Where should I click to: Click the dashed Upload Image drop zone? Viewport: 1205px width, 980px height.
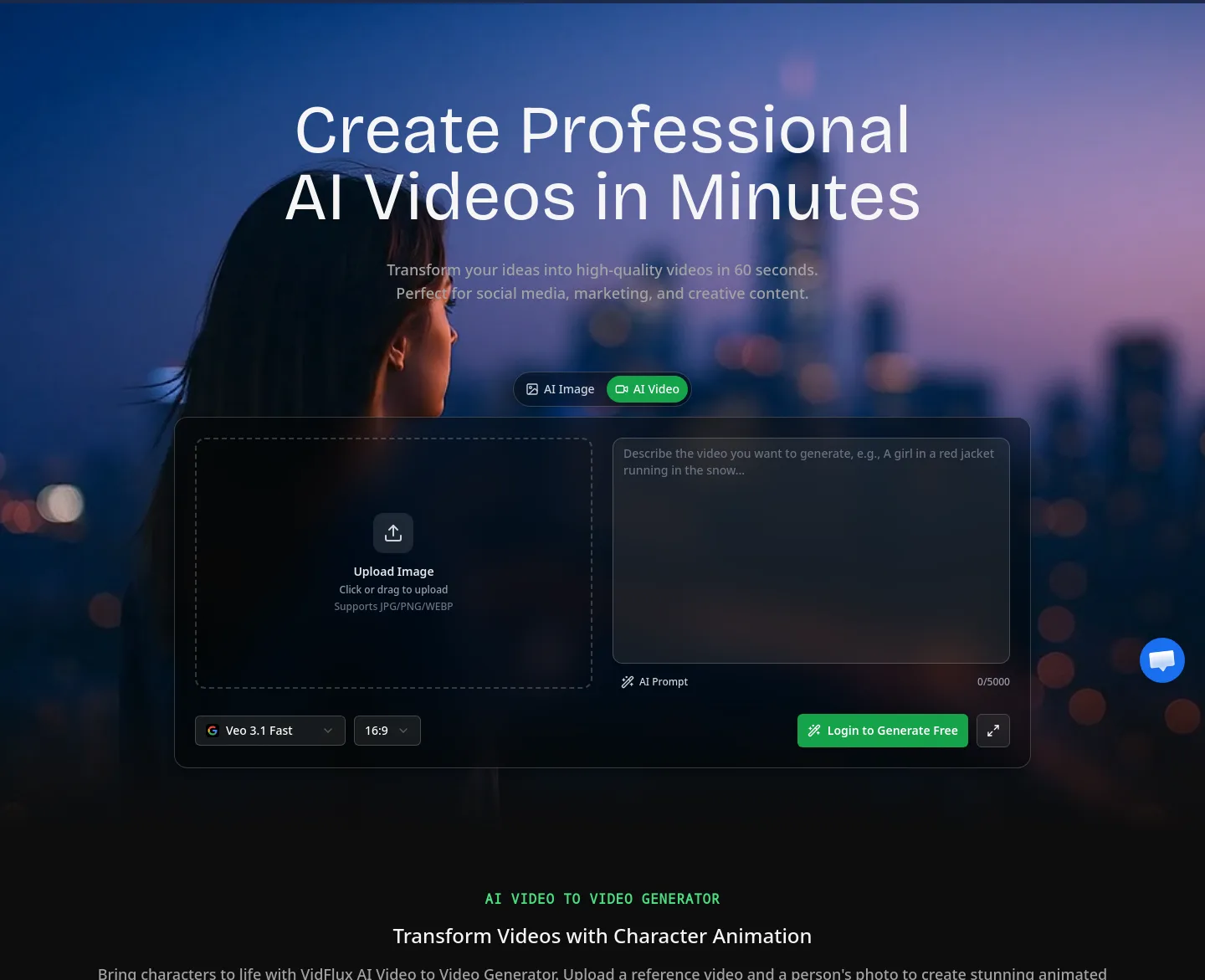coord(393,563)
